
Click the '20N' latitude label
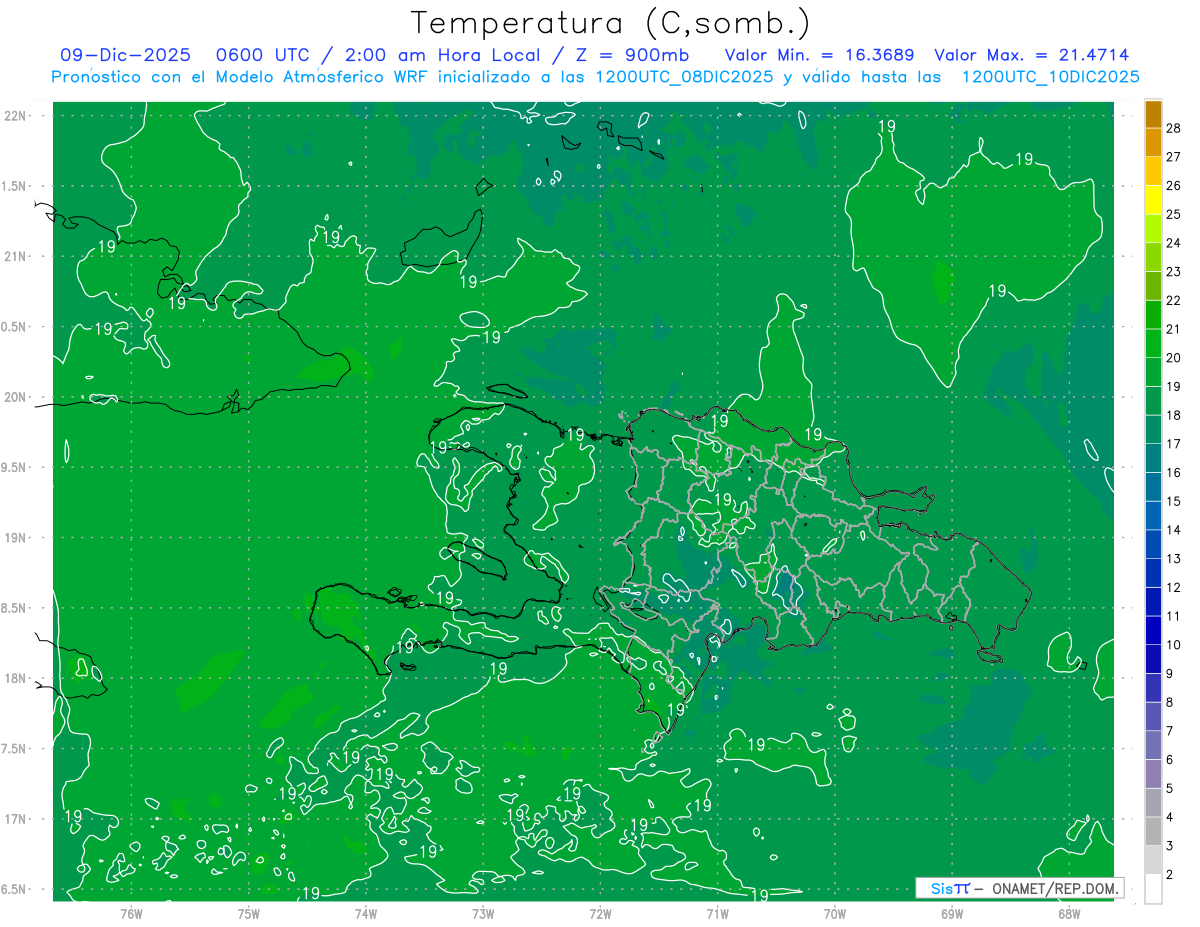(15, 397)
